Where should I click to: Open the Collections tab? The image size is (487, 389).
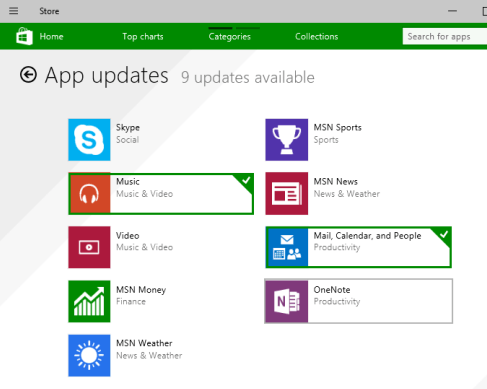click(317, 36)
